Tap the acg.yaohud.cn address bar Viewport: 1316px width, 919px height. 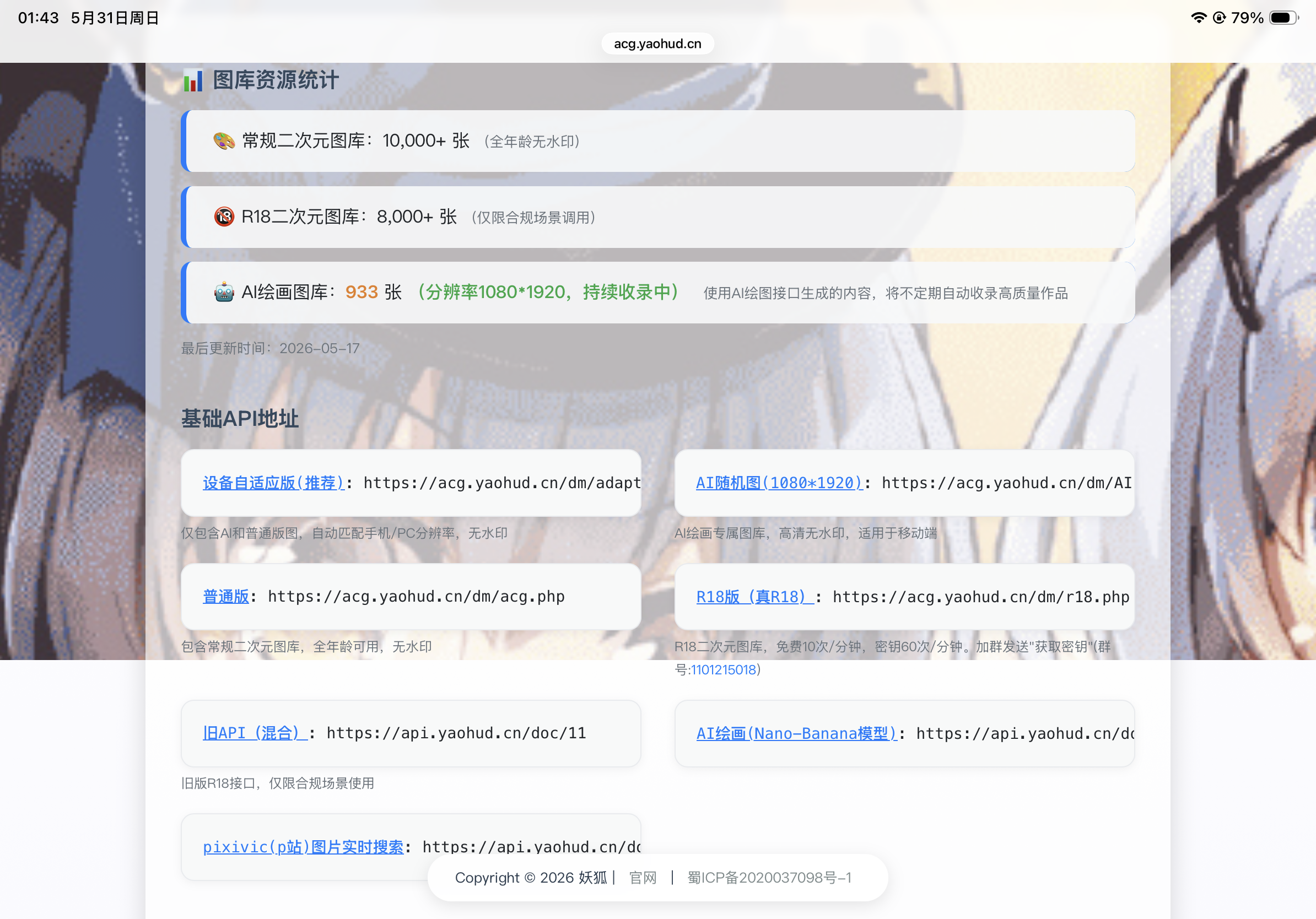(657, 44)
